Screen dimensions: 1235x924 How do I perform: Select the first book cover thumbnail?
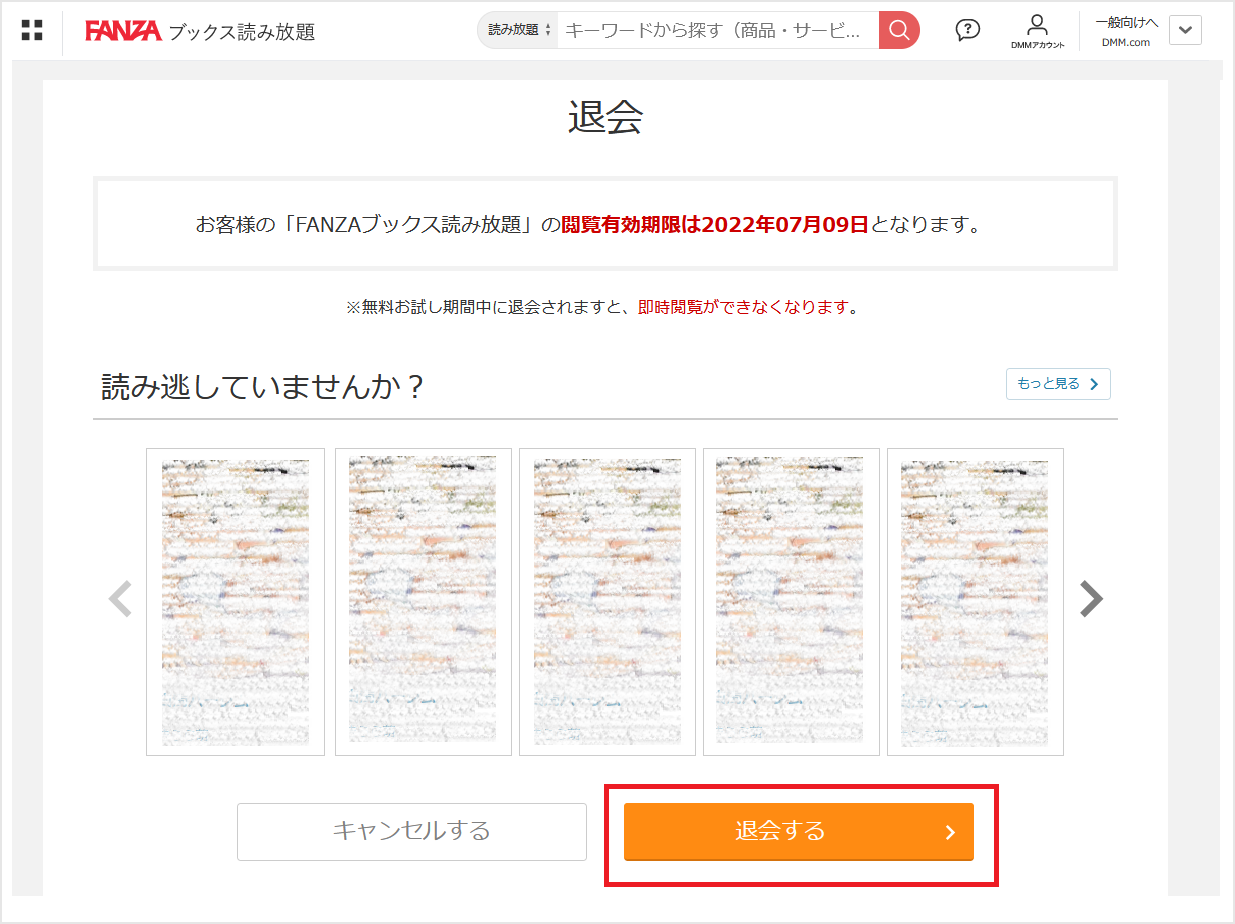click(x=235, y=602)
